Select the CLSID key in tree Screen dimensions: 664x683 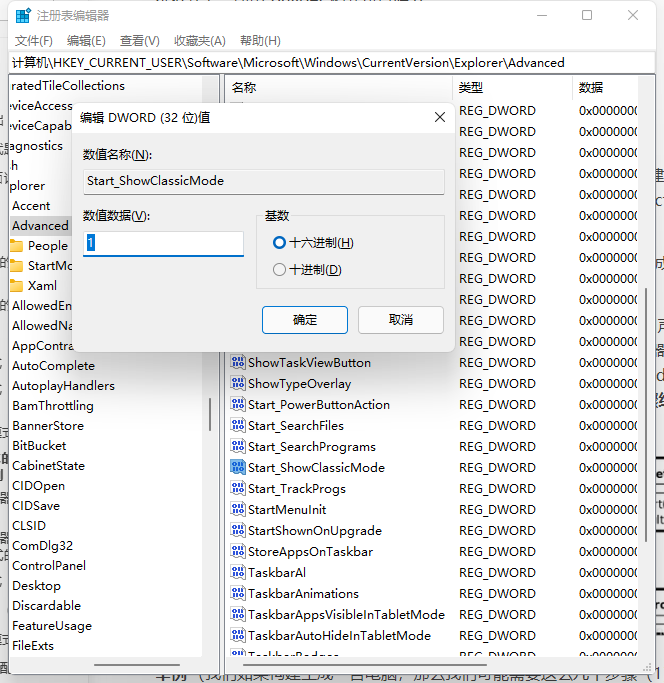pos(29,526)
